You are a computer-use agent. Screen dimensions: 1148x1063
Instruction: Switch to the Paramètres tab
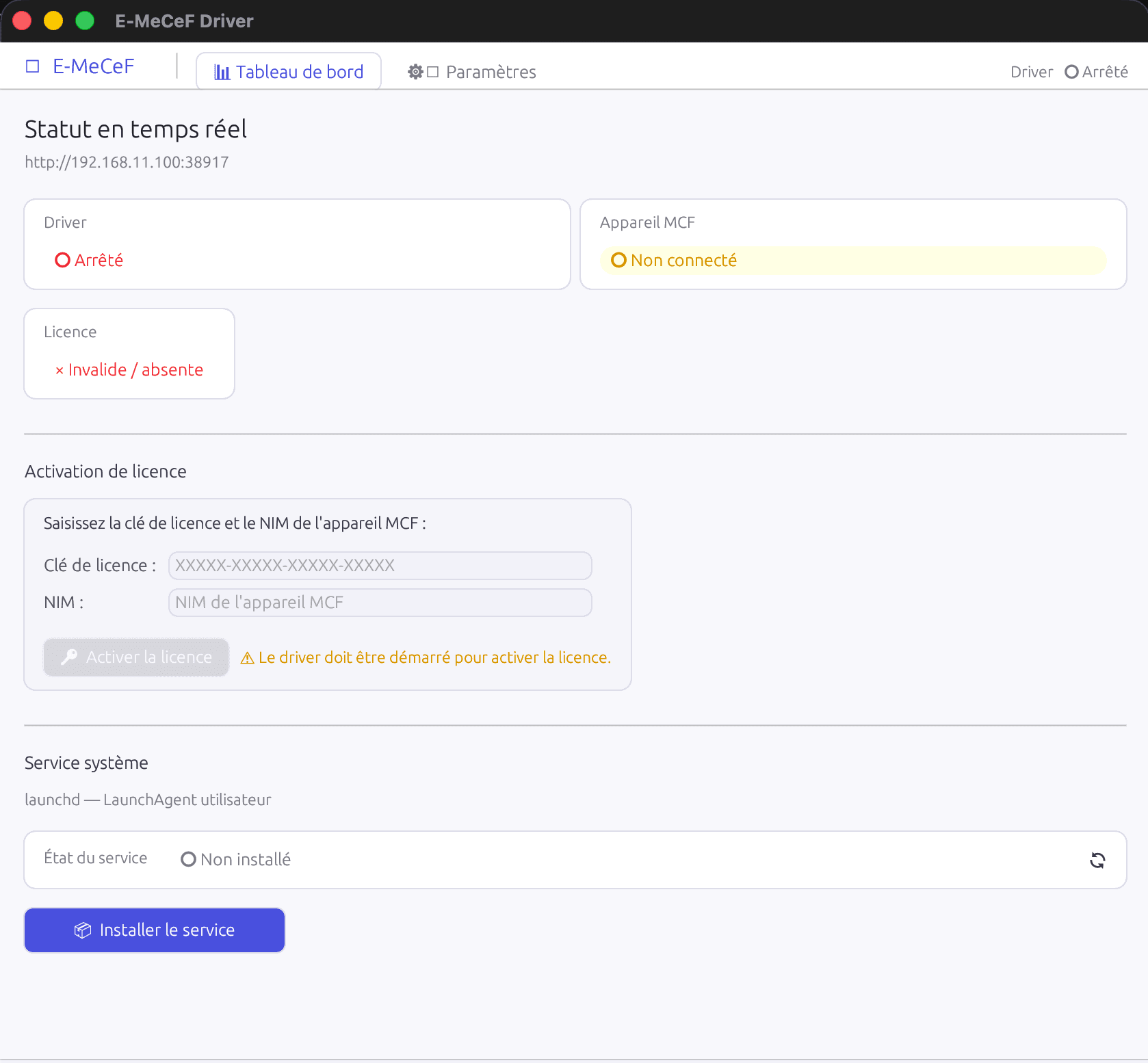(472, 72)
